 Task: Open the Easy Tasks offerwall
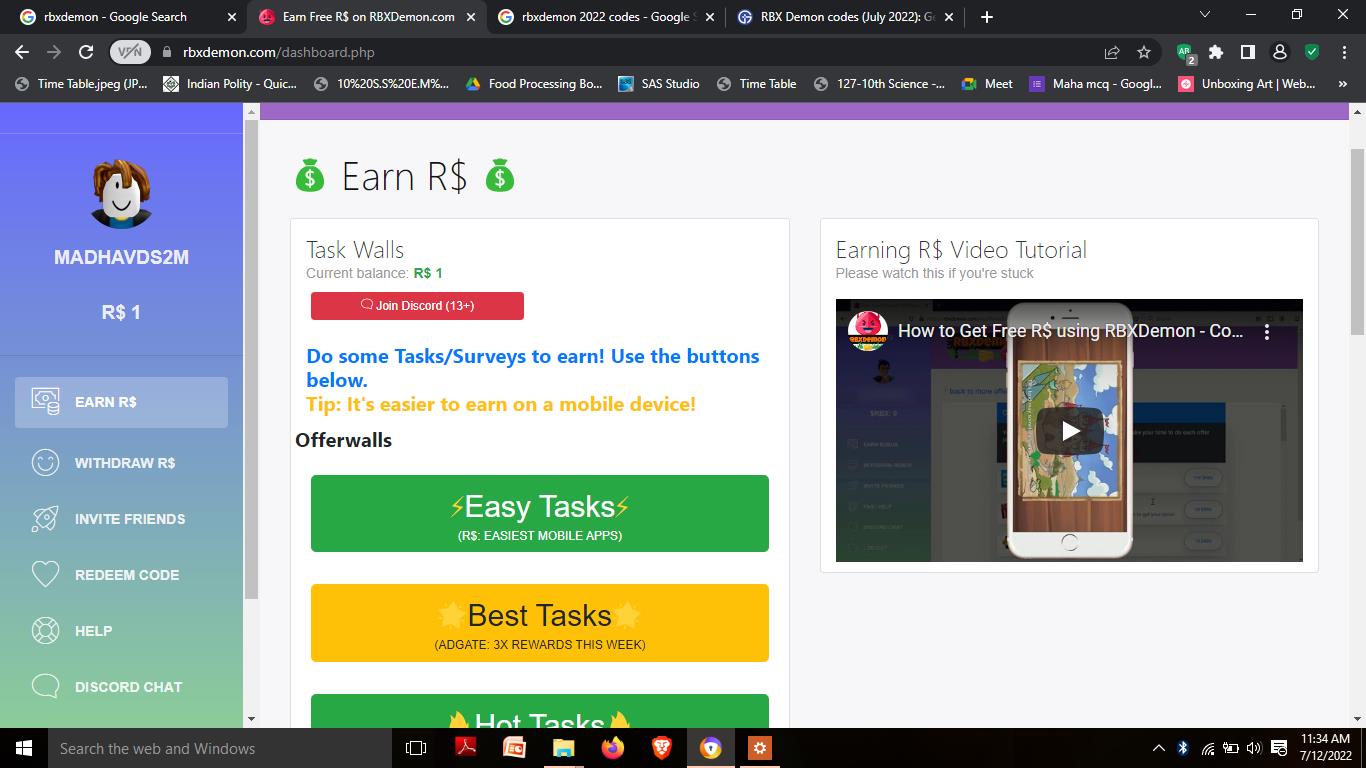540,513
